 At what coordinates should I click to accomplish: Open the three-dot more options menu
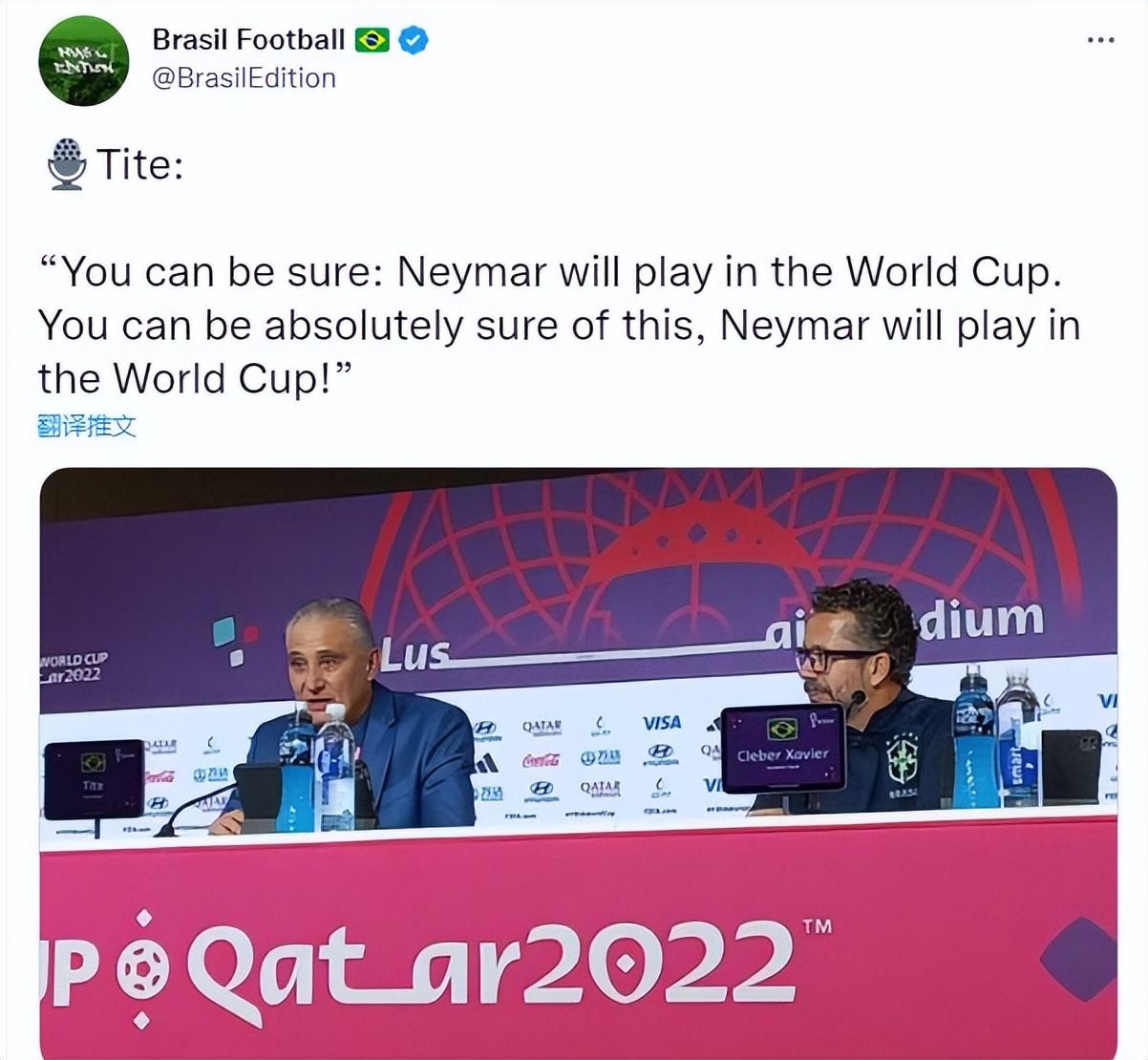pos(1100,40)
